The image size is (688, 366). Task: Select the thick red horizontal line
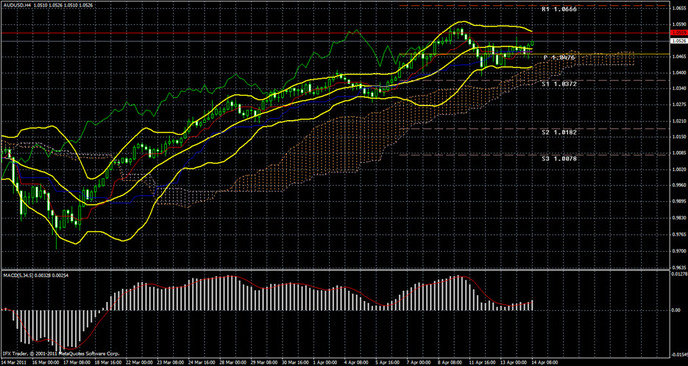pyautogui.click(x=335, y=33)
